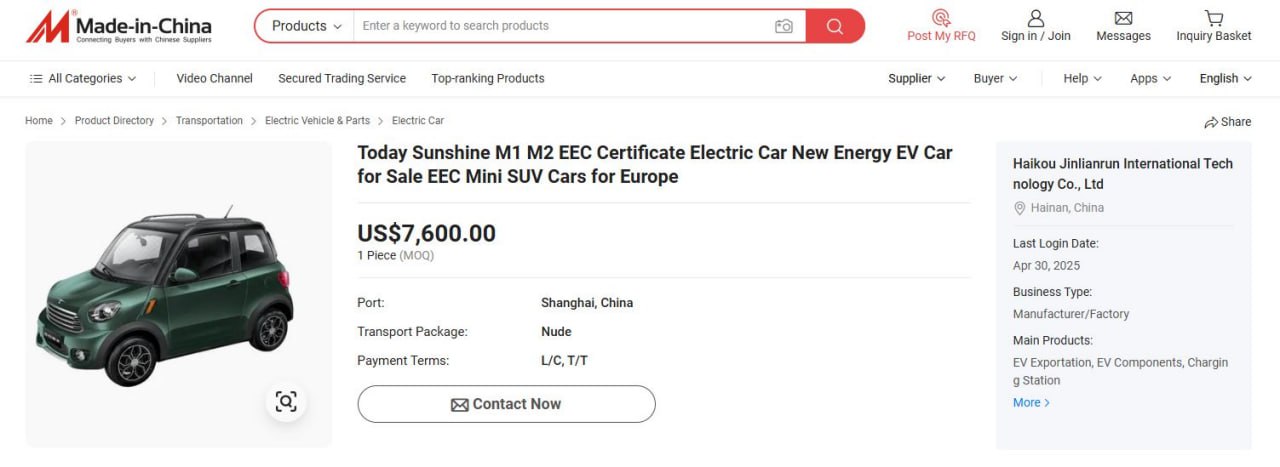Viewport: 1280px width, 467px height.
Task: Click the More link under Main Products
Action: [1031, 403]
